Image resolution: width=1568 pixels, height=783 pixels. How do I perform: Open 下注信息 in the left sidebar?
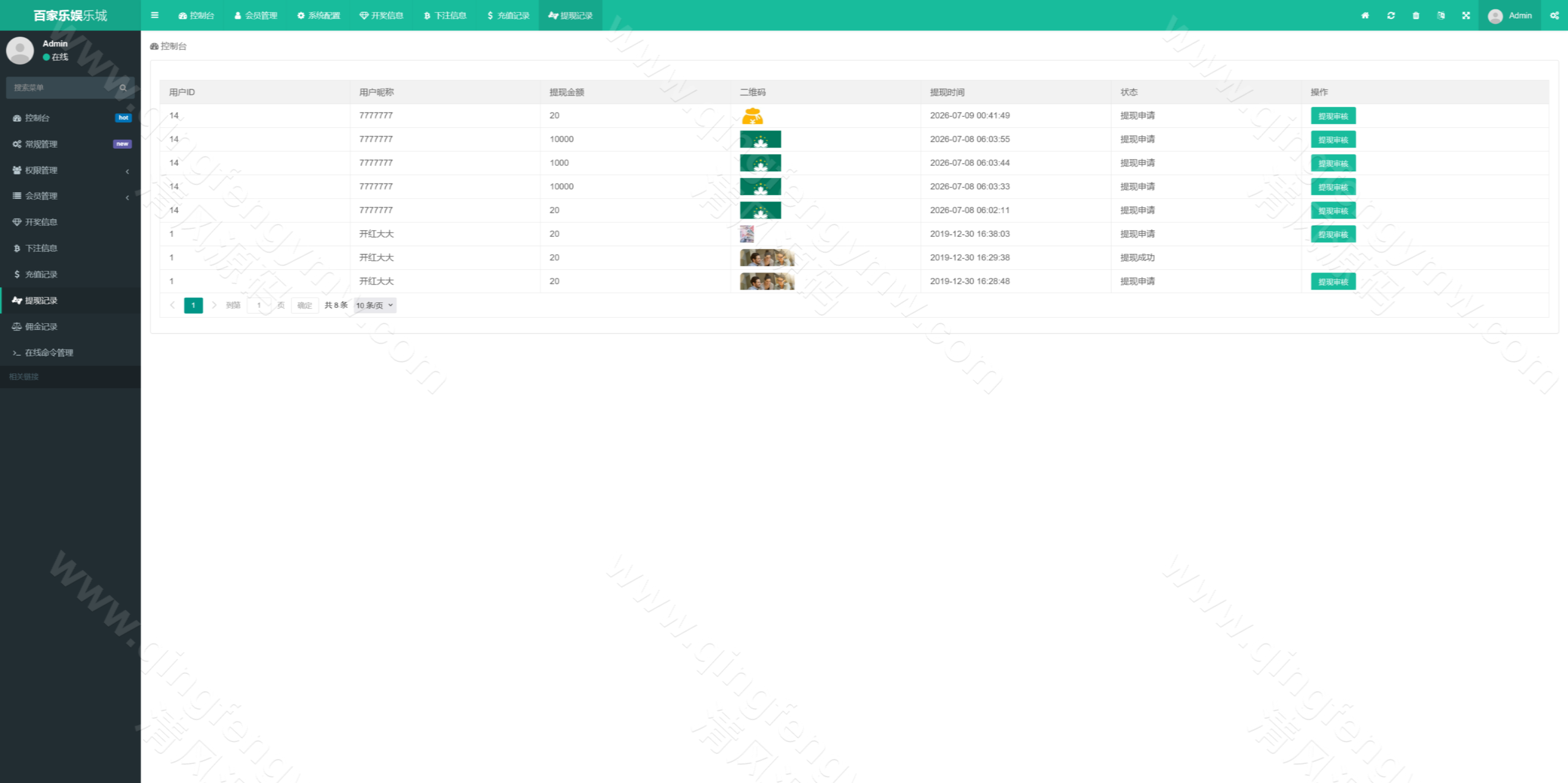[x=70, y=248]
